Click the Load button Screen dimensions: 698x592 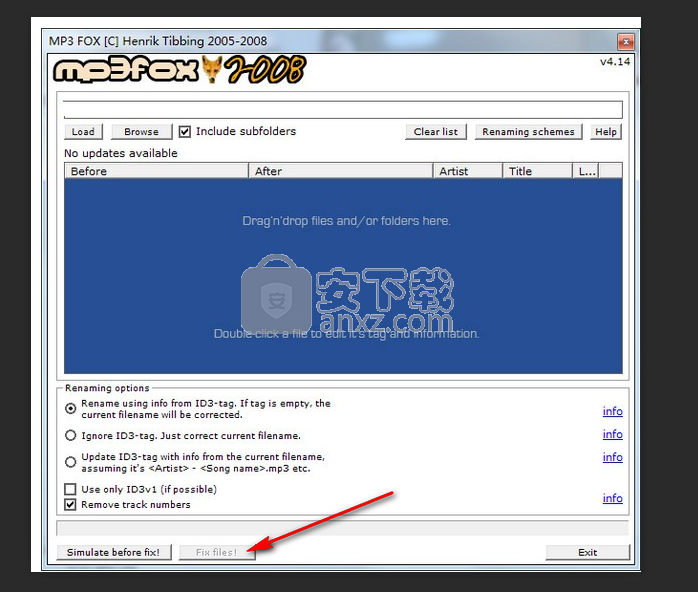tap(83, 132)
